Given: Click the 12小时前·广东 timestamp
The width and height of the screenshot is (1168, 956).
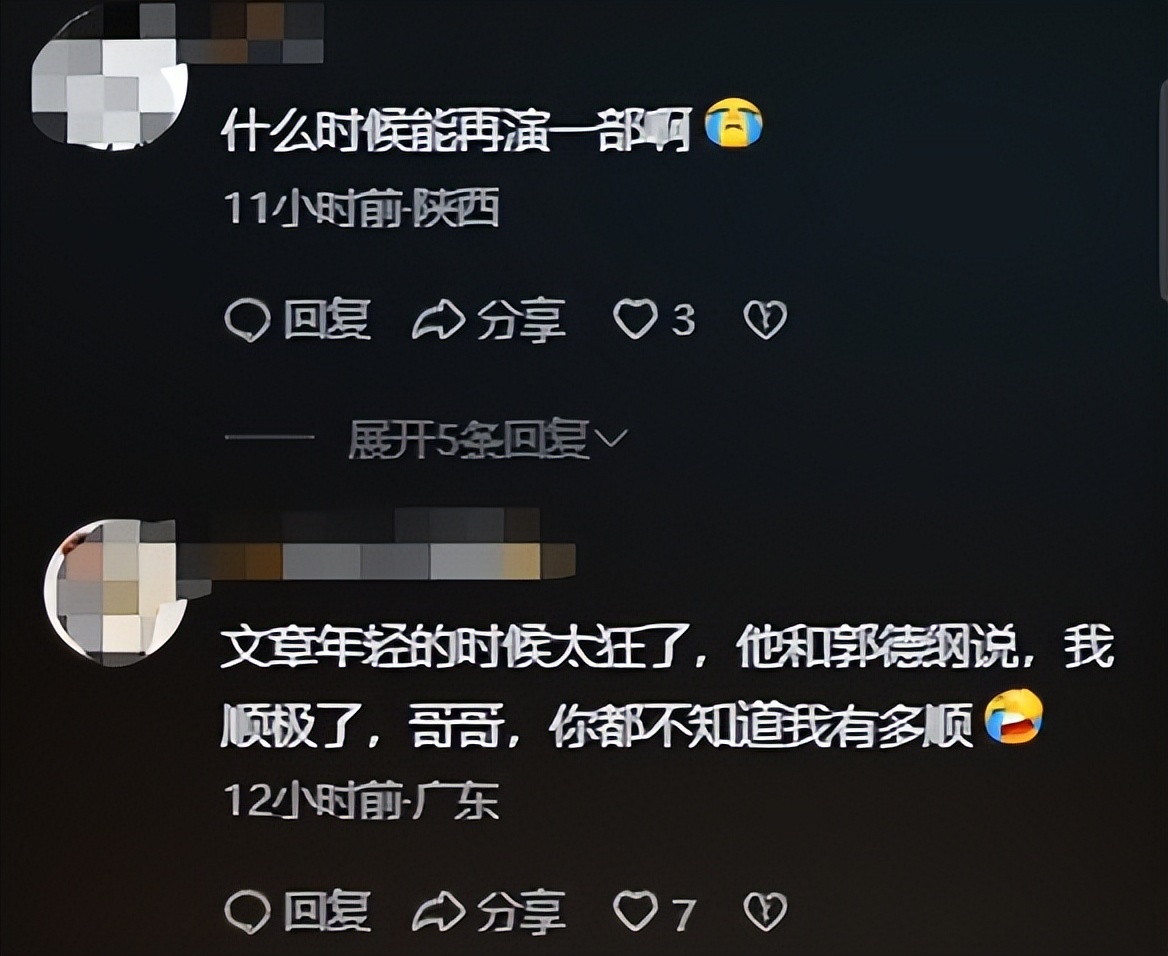Looking at the screenshot, I should pos(361,801).
